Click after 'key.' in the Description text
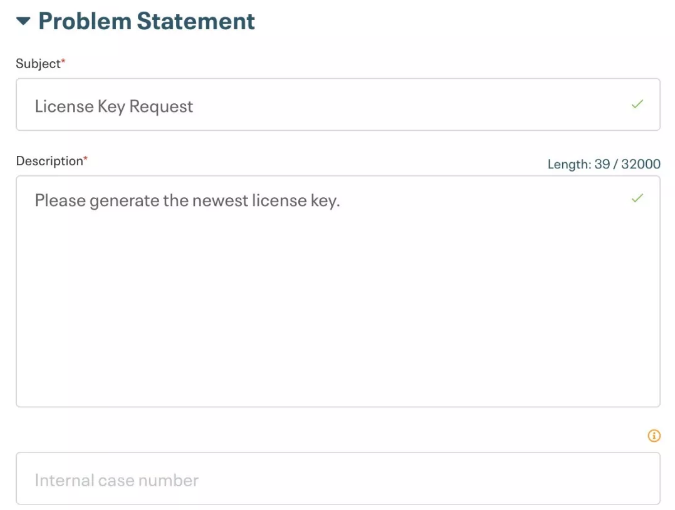Viewport: 675px width, 510px height. [341, 201]
